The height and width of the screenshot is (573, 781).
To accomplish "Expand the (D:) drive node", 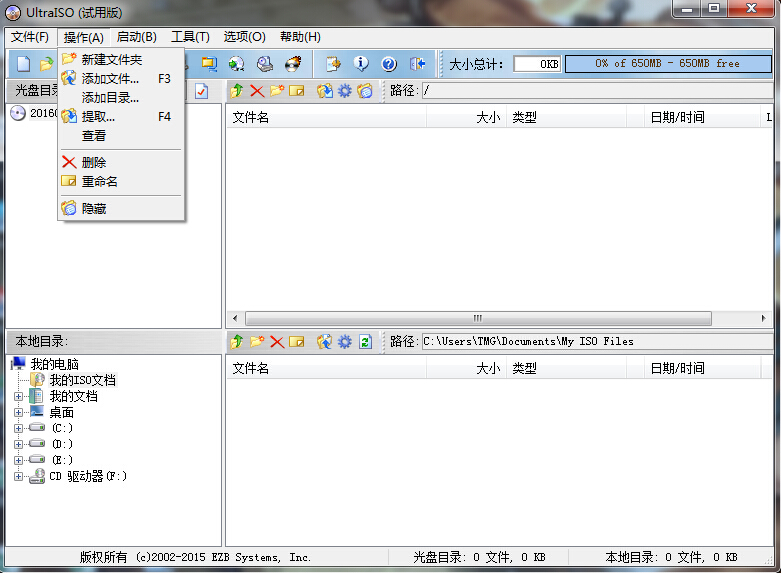I will coord(18,444).
